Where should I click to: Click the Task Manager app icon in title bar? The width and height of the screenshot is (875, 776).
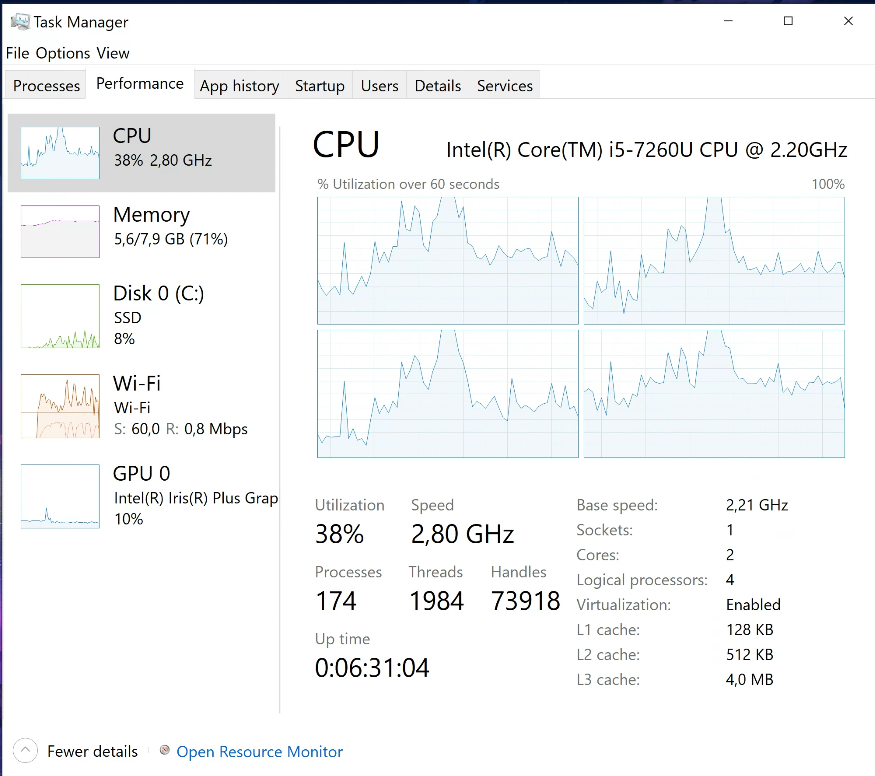click(19, 21)
